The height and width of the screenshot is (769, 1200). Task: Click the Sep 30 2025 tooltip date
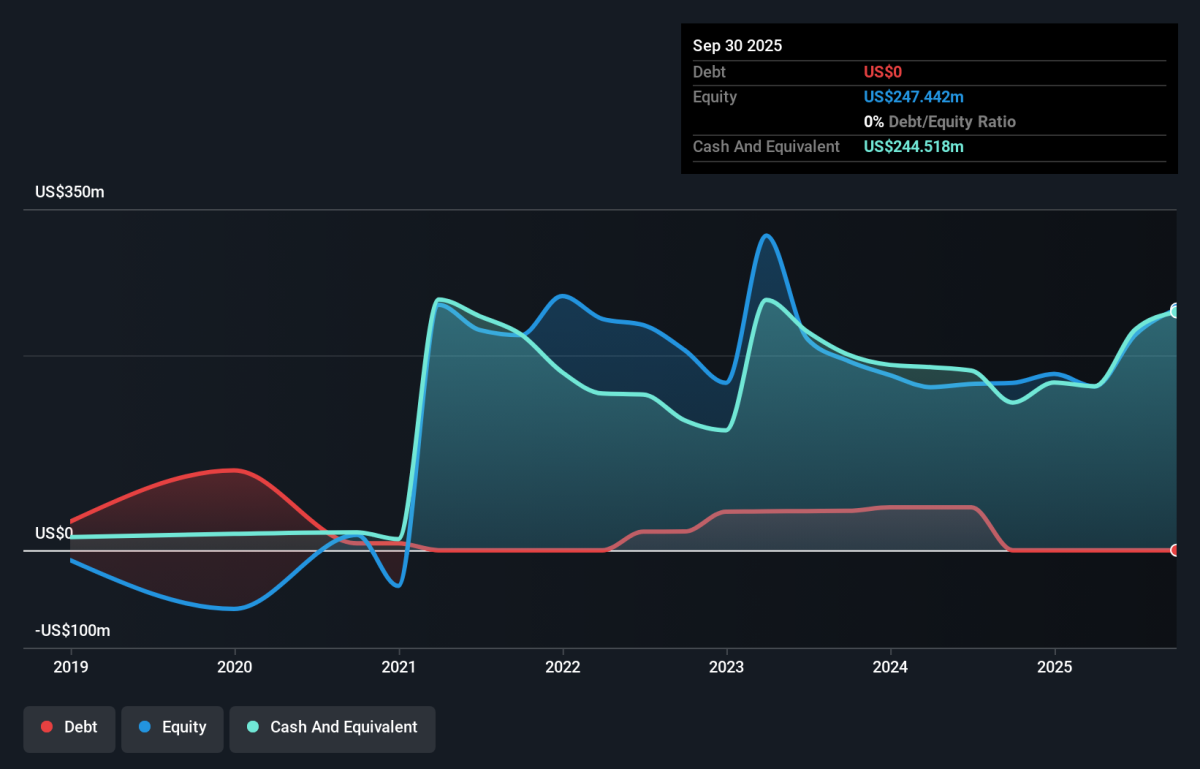coord(737,46)
